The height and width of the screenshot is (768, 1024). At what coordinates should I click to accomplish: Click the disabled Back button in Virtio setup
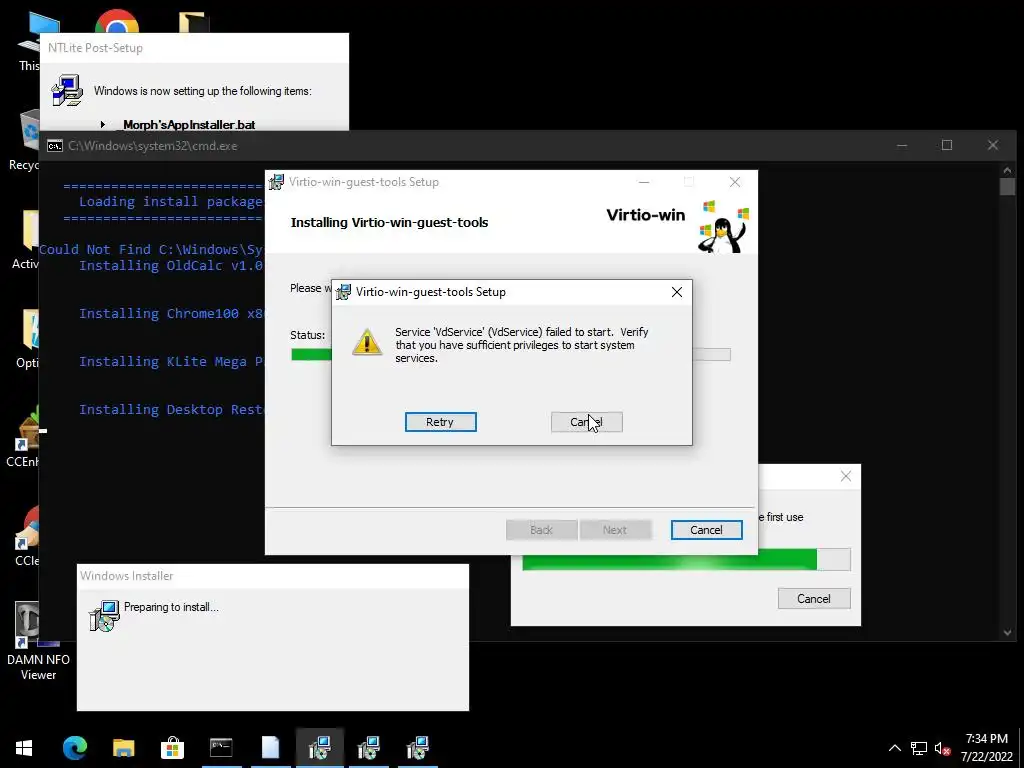pos(541,530)
